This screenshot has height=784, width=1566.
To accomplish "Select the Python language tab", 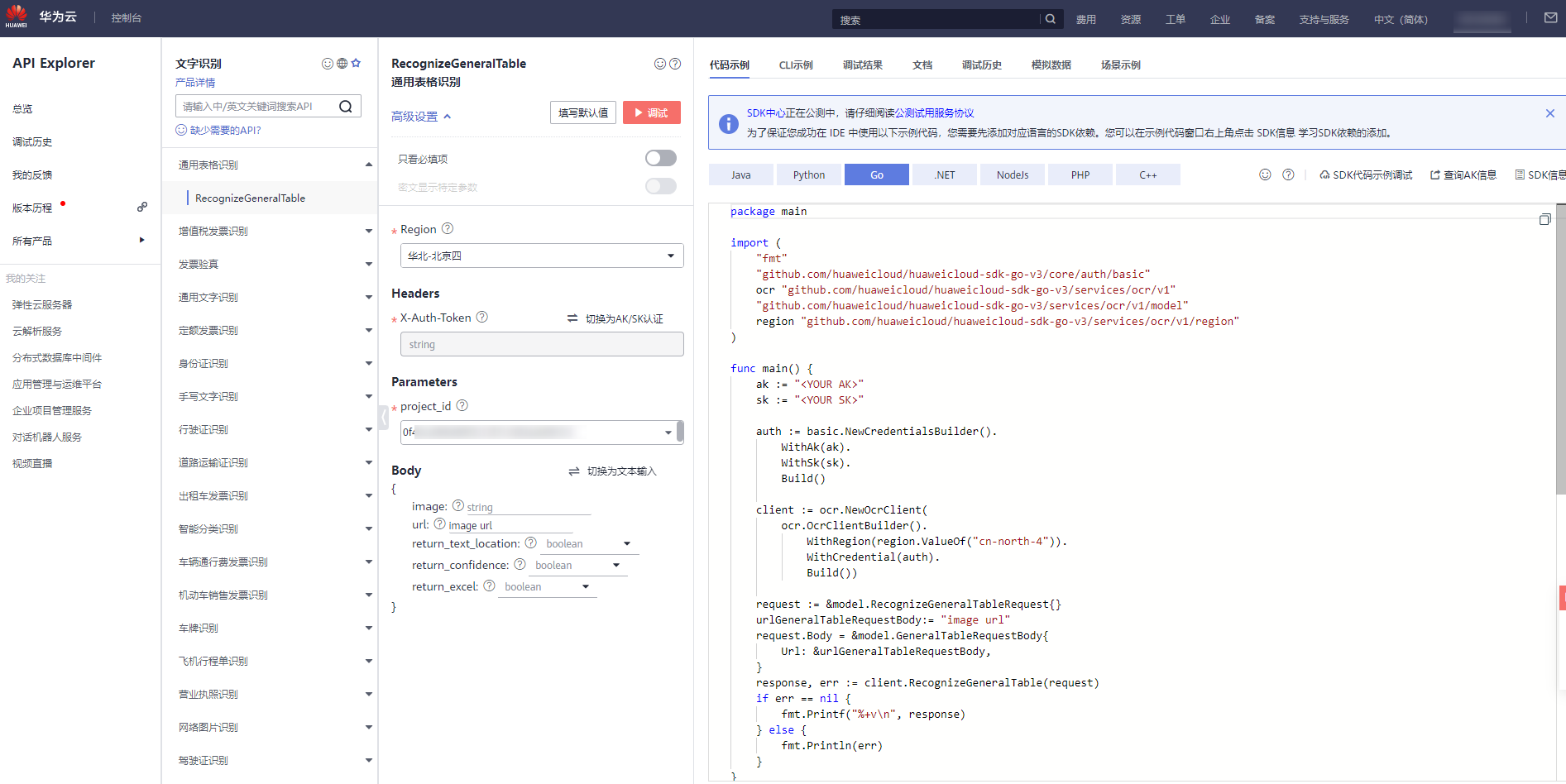I will [x=809, y=174].
